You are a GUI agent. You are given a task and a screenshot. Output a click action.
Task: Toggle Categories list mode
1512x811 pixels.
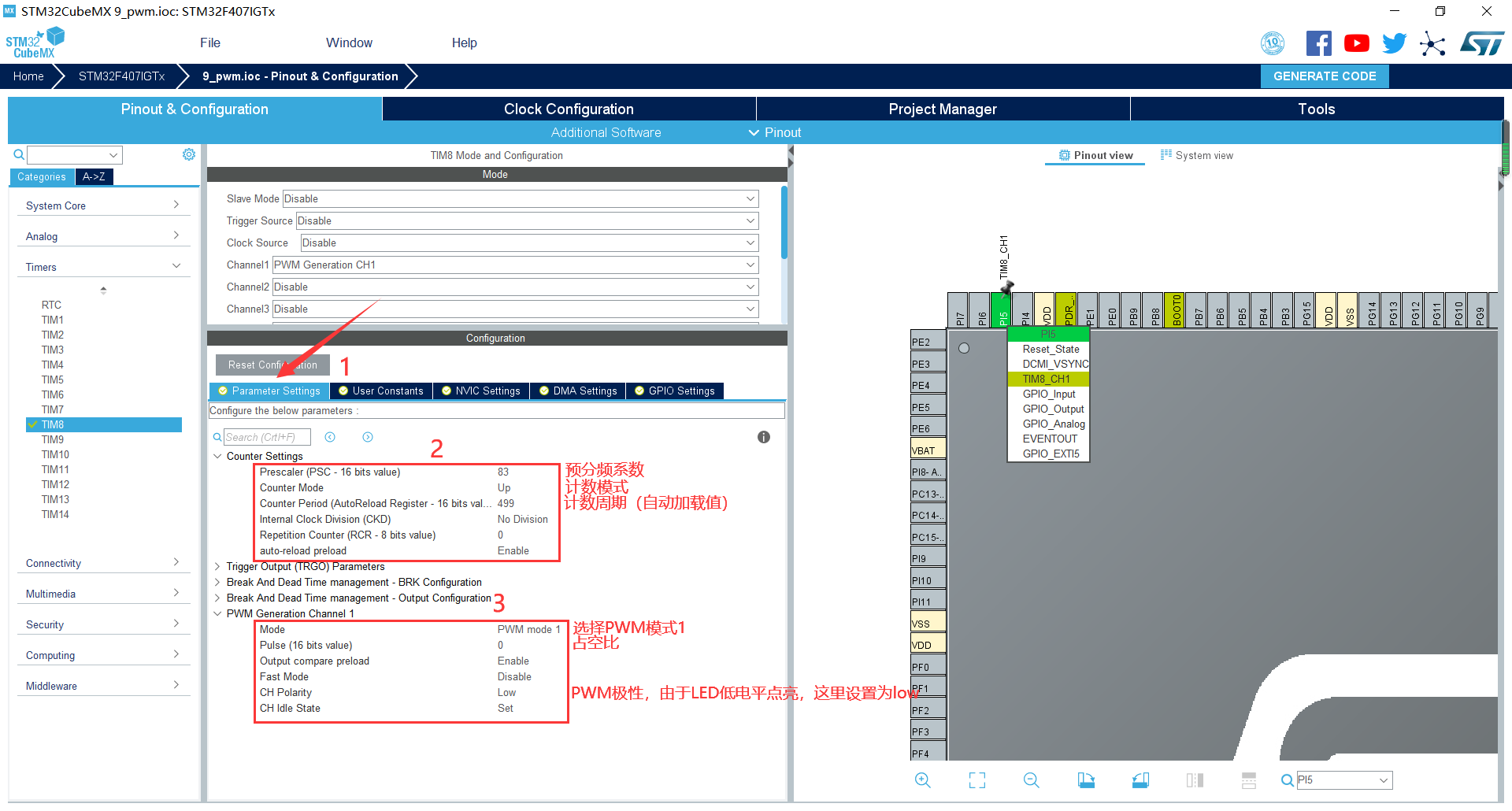coord(42,176)
